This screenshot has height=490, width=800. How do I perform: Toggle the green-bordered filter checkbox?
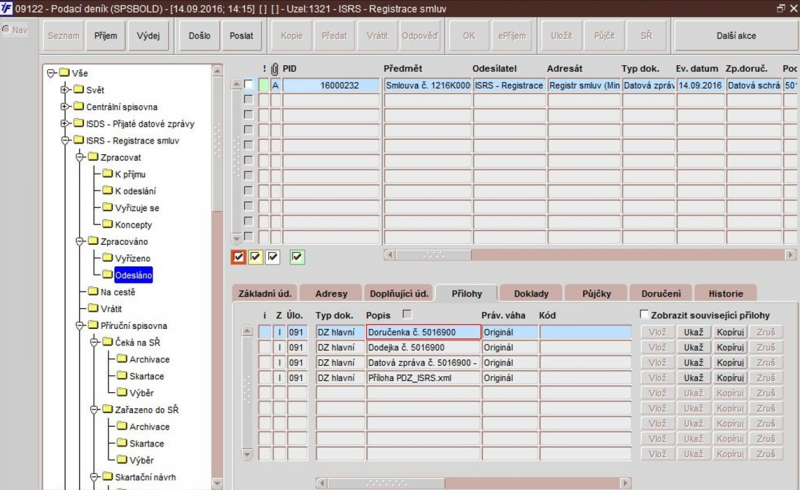(297, 257)
